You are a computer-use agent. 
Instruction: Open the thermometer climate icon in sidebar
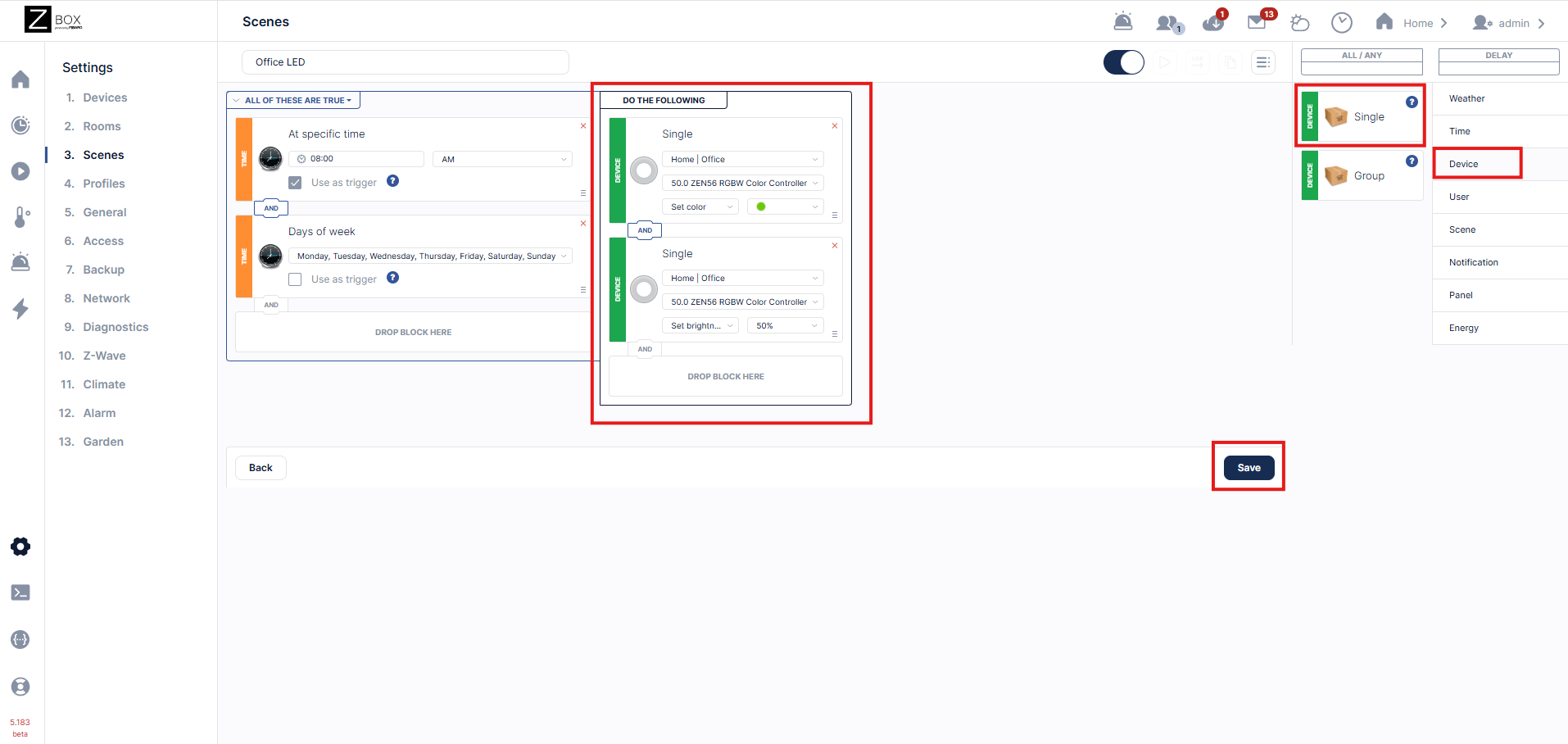(x=21, y=217)
